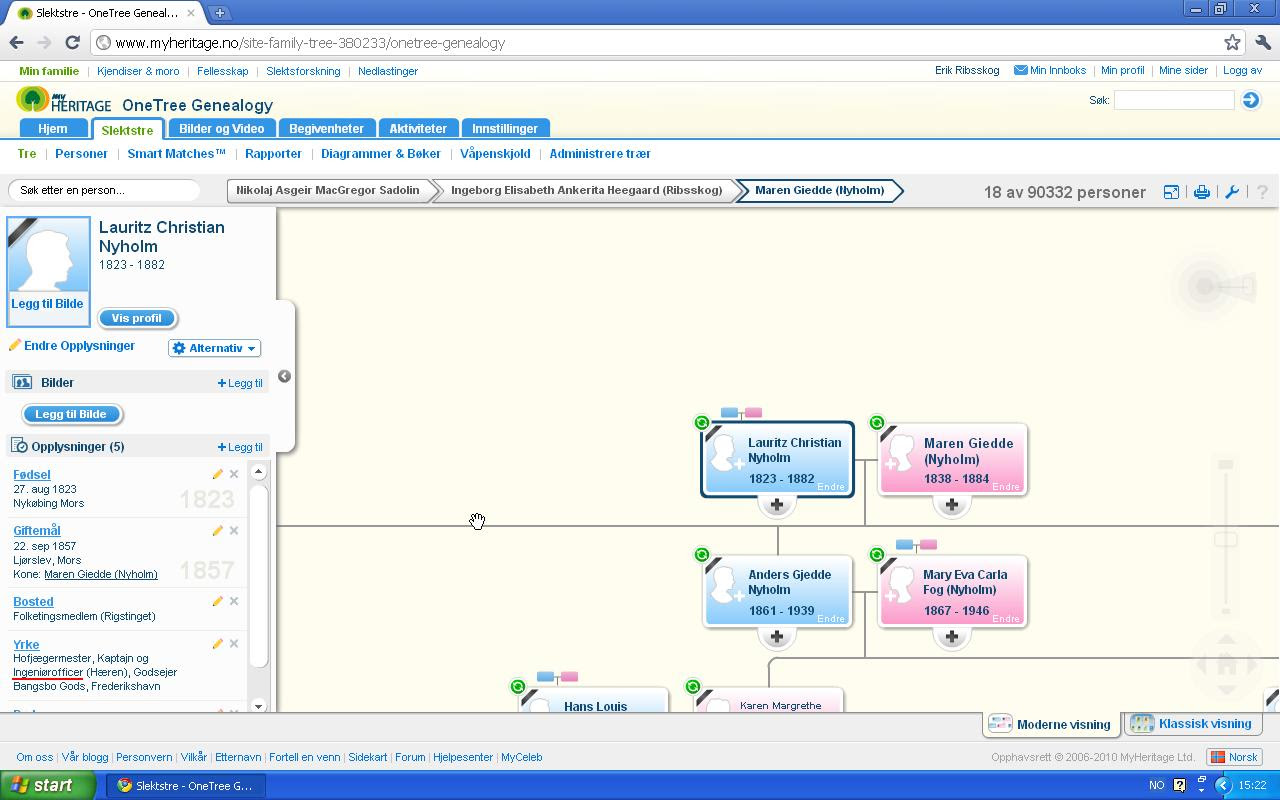Viewport: 1280px width, 800px height.
Task: Add relative via plus under Mary Eva Carla Fog
Action: tap(952, 637)
